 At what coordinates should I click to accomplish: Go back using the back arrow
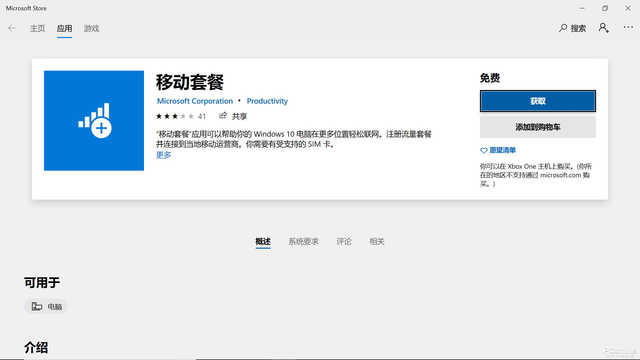pyautogui.click(x=11, y=28)
